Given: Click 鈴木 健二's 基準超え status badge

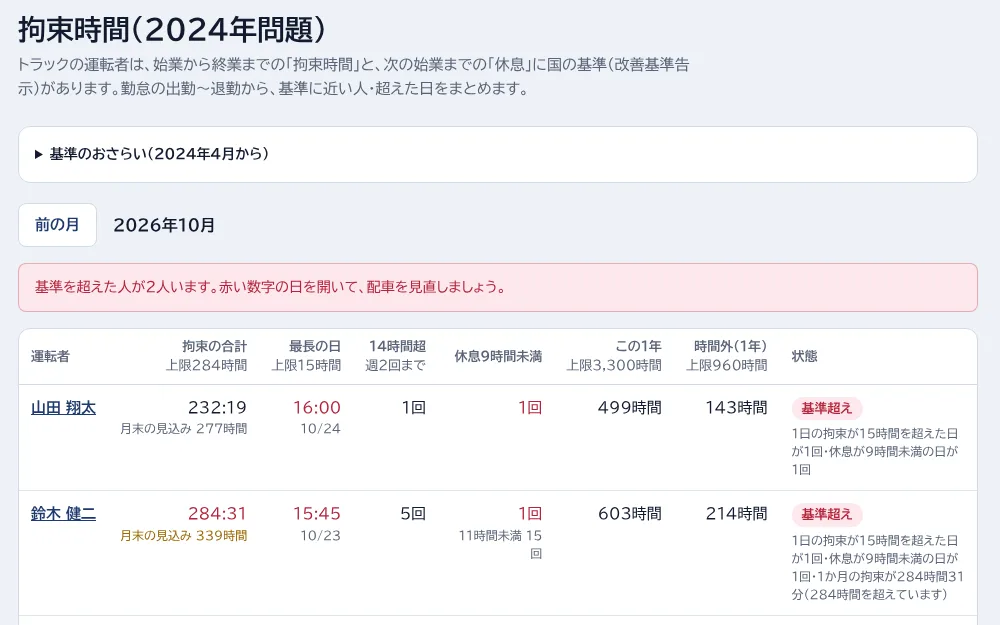Looking at the screenshot, I should [x=827, y=514].
